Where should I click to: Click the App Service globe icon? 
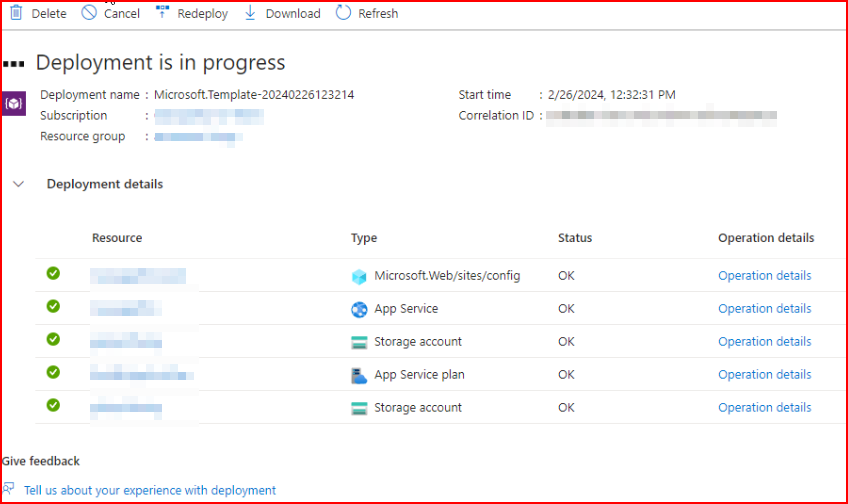click(360, 309)
